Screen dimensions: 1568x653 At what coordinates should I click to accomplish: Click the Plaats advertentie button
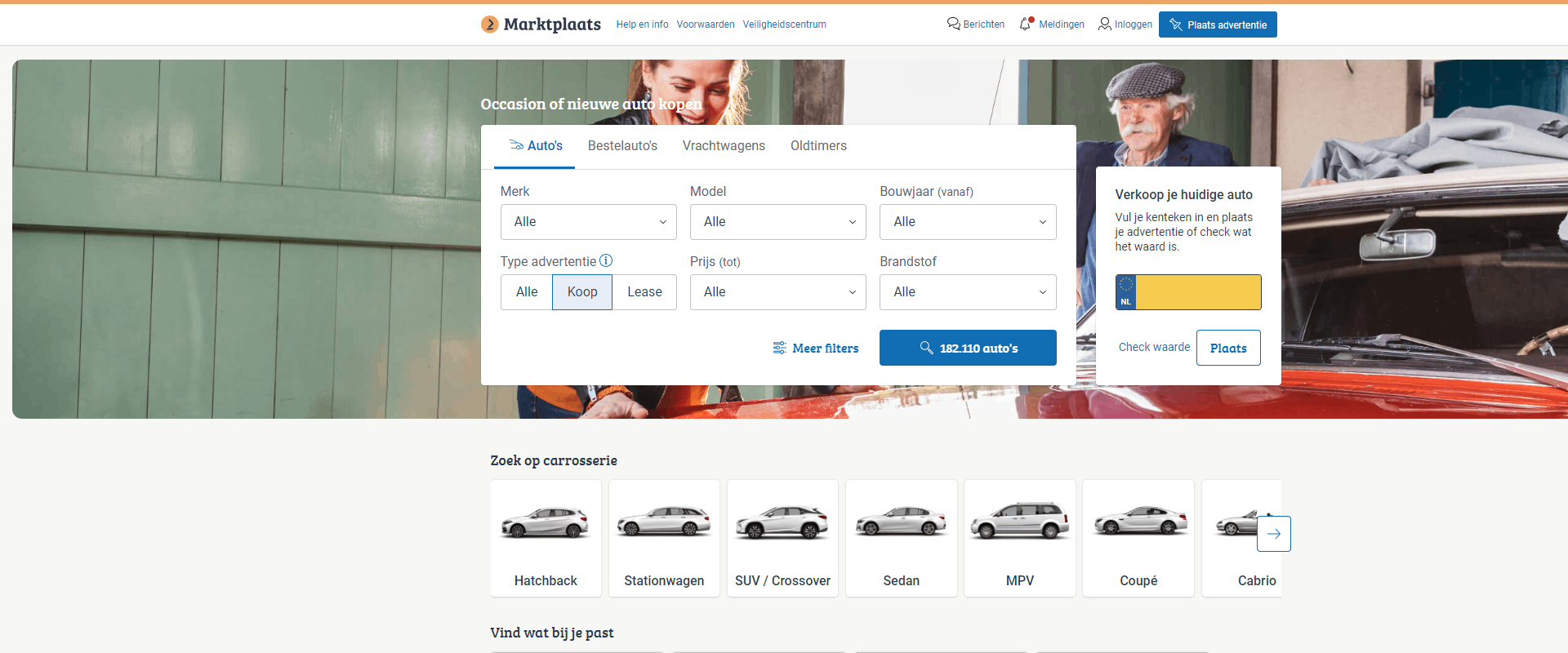[1218, 24]
